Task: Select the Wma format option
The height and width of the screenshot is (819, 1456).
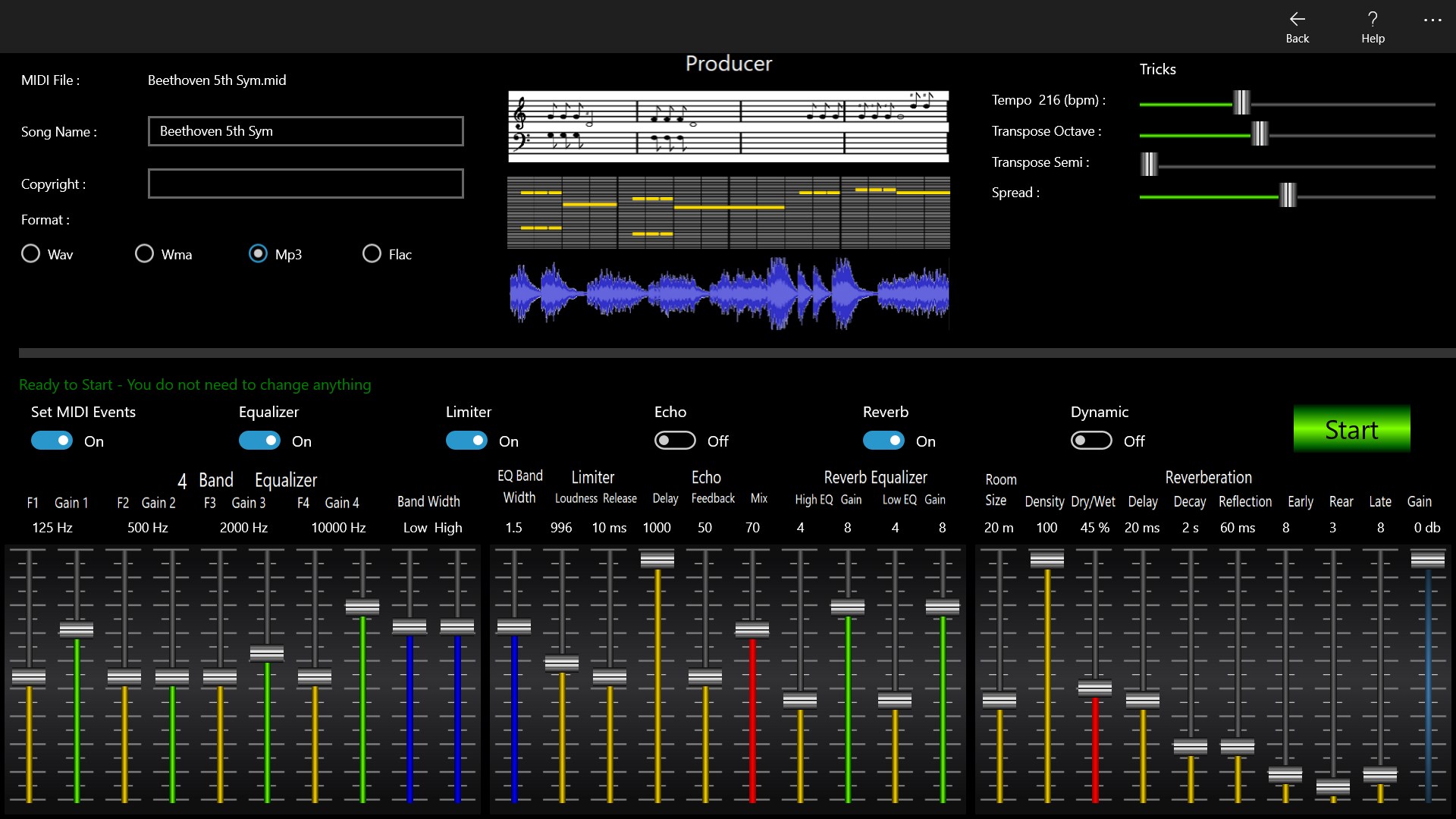Action: coord(143,253)
